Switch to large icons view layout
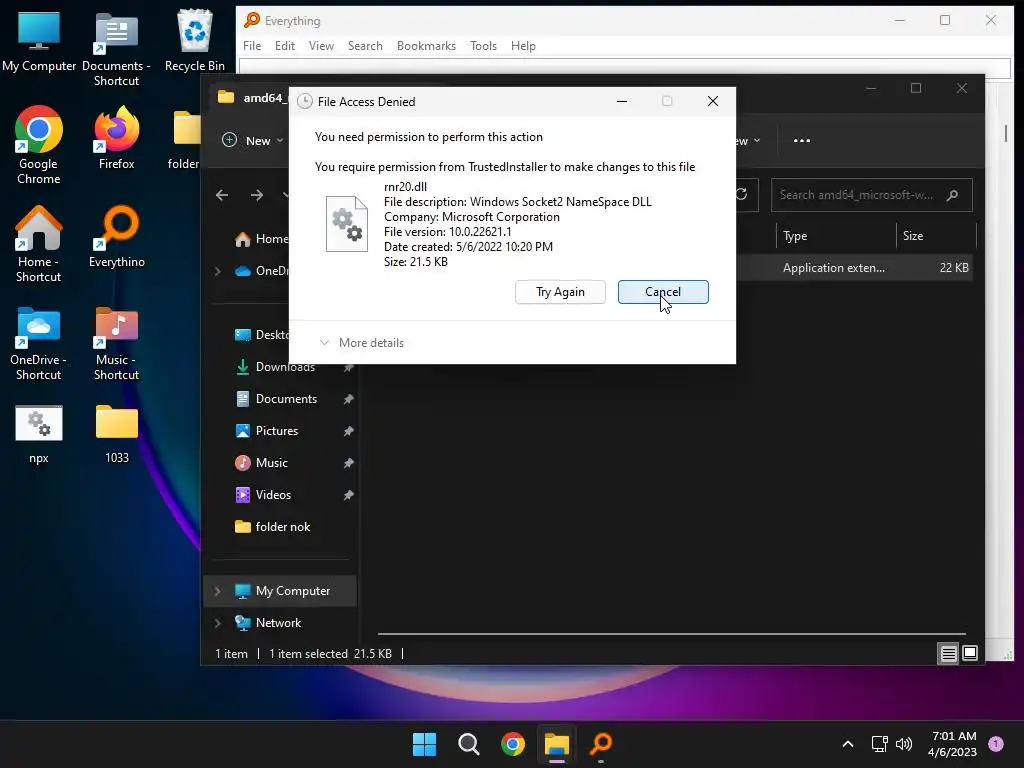The height and width of the screenshot is (768, 1024). (x=970, y=653)
